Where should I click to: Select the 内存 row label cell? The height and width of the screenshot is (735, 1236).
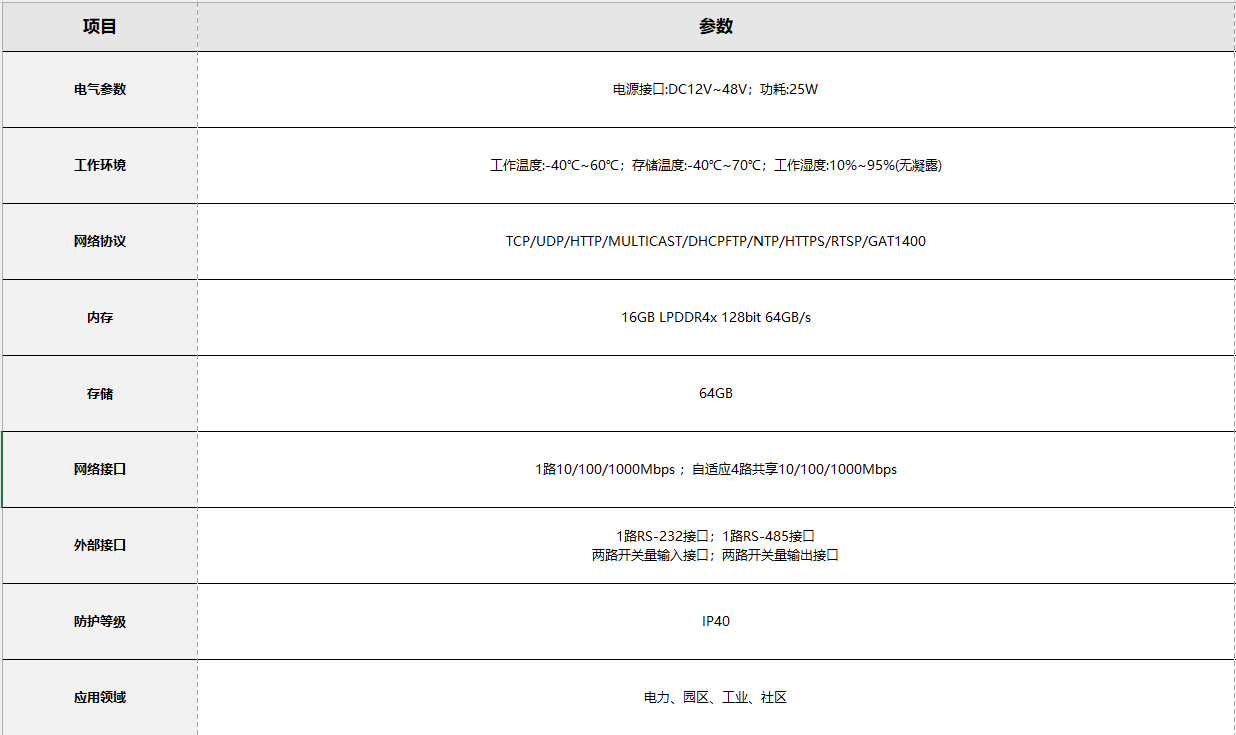(x=100, y=317)
